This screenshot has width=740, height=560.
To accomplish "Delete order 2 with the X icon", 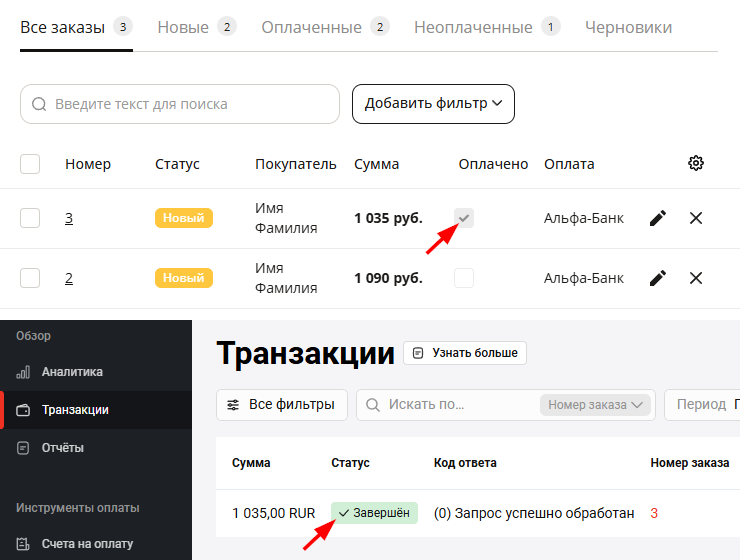I will pos(696,278).
